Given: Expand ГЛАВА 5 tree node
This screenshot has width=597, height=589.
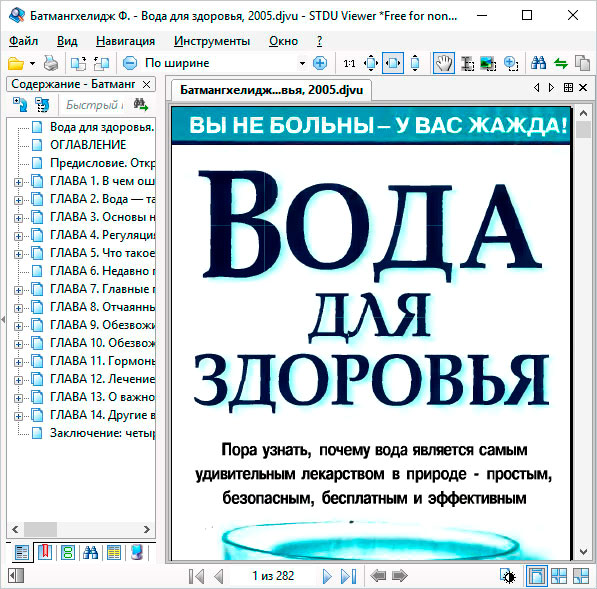Looking at the screenshot, I should click(18, 254).
